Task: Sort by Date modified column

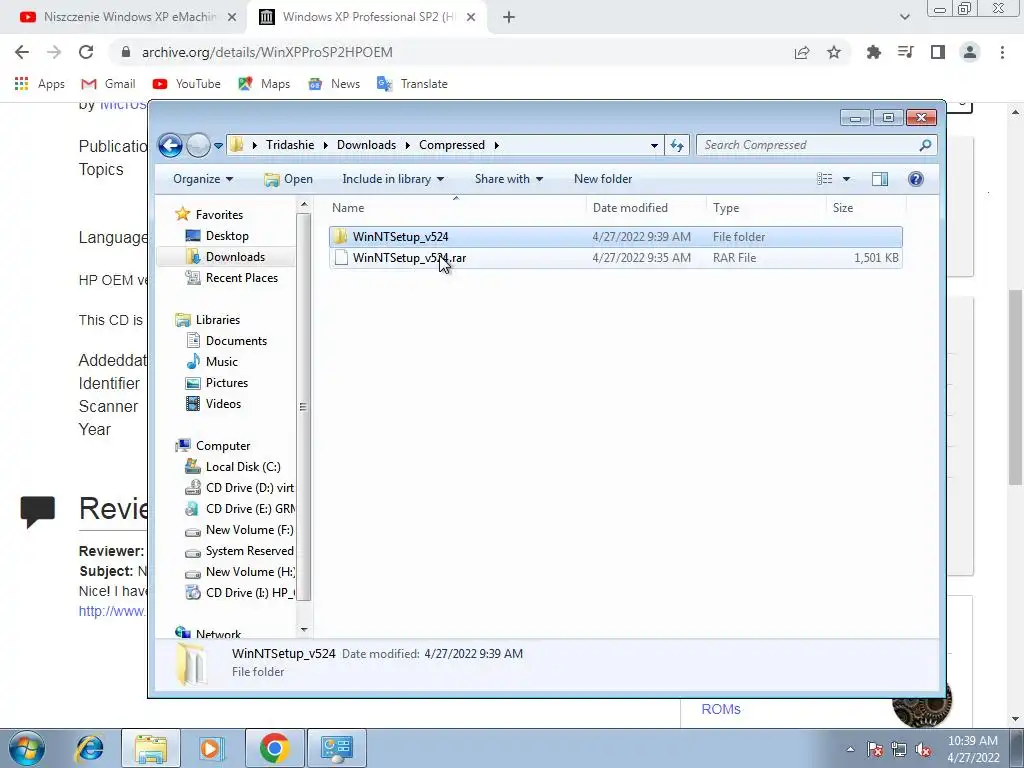Action: [x=646, y=208]
